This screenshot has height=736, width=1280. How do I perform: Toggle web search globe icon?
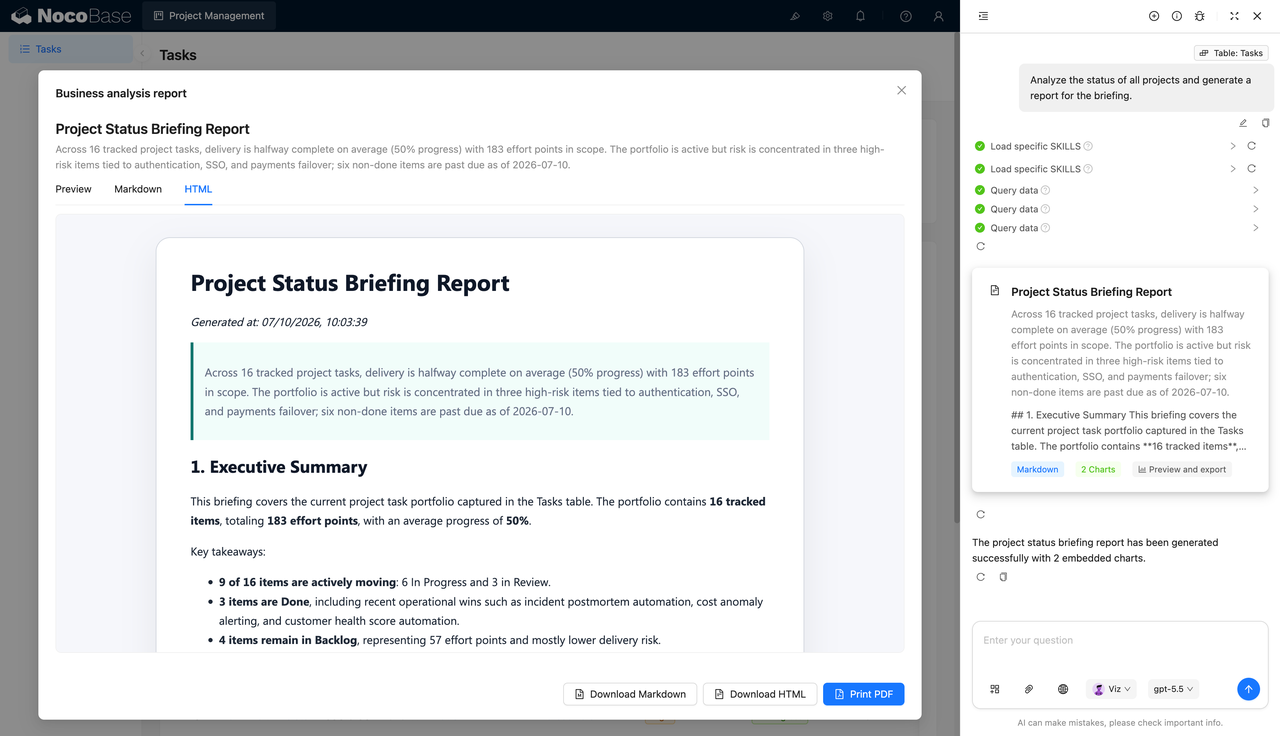pyautogui.click(x=1063, y=689)
